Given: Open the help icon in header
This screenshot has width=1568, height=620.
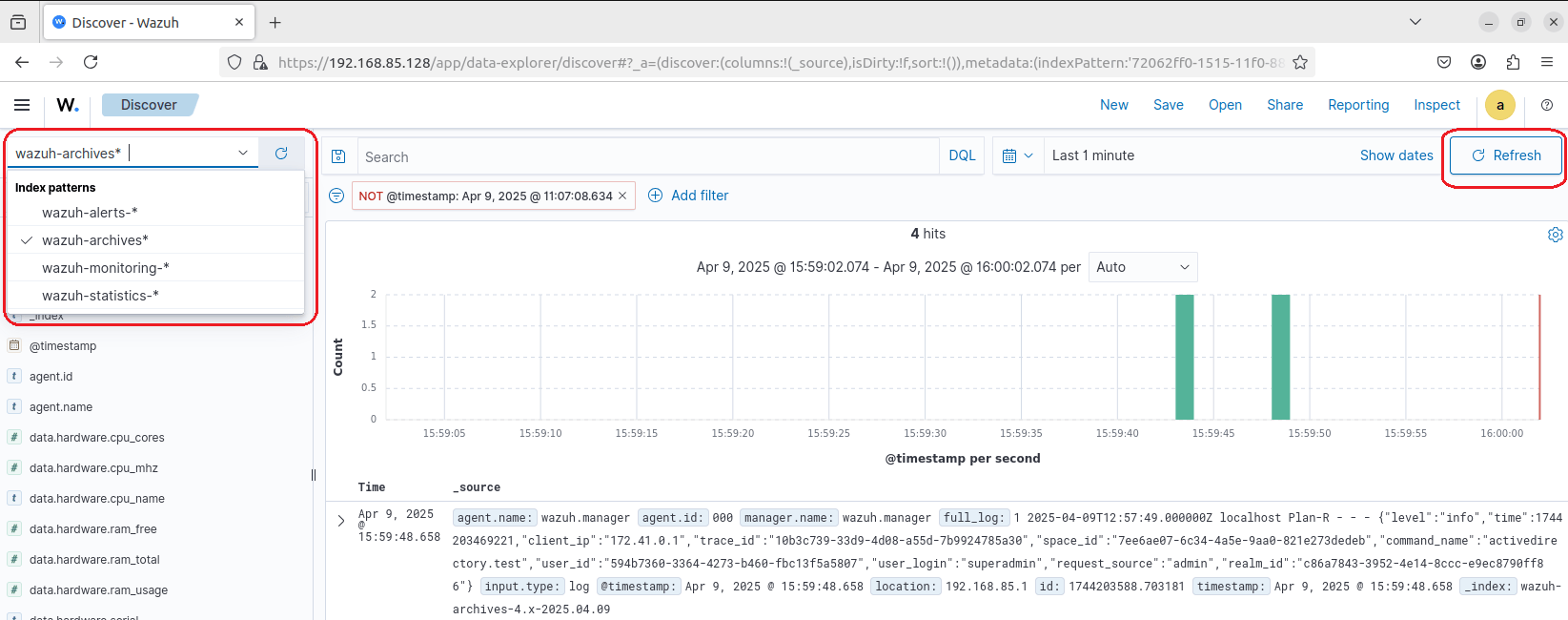Looking at the screenshot, I should (x=1547, y=105).
